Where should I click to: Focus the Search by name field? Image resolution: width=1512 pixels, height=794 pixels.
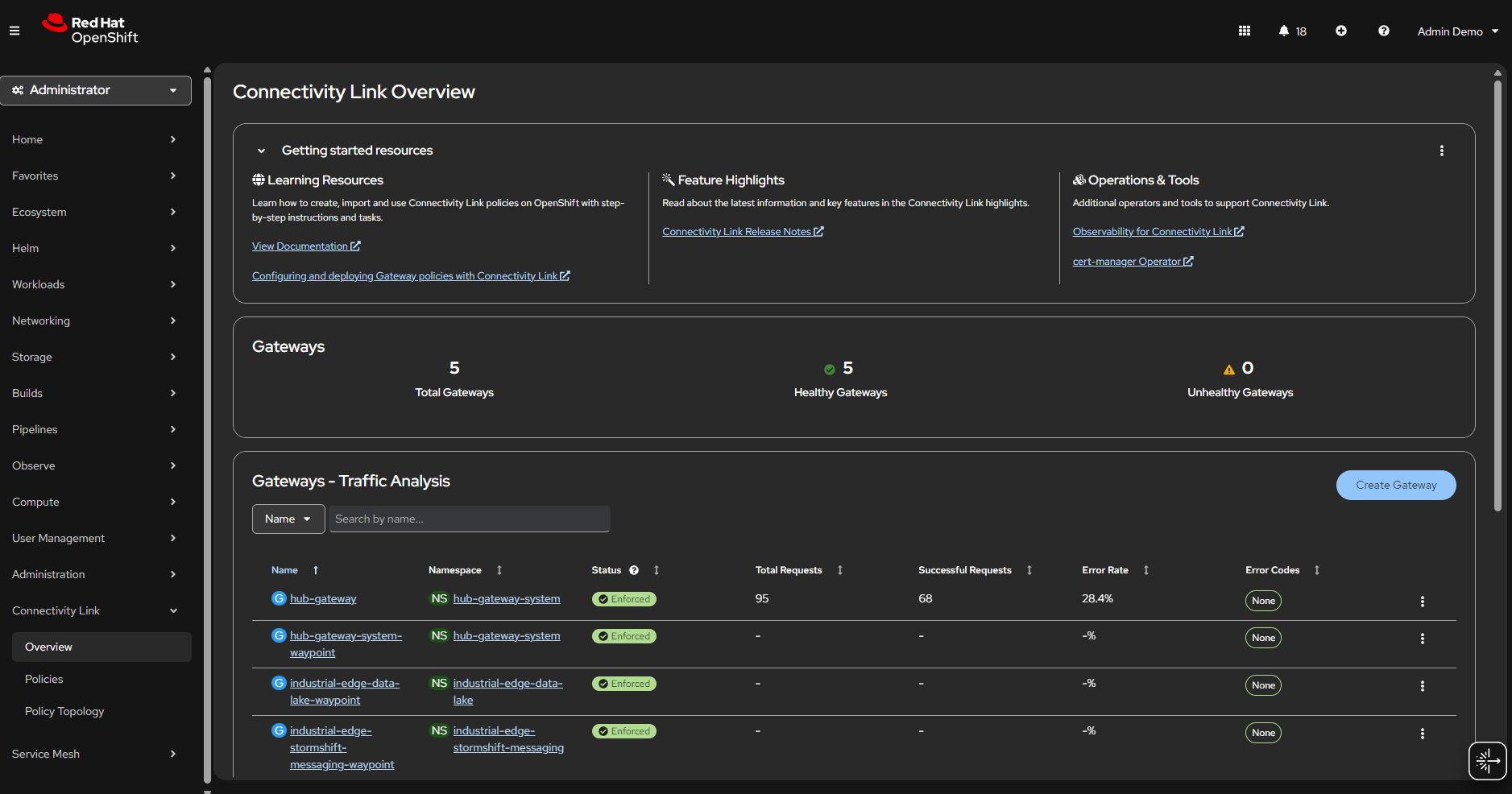tap(470, 519)
